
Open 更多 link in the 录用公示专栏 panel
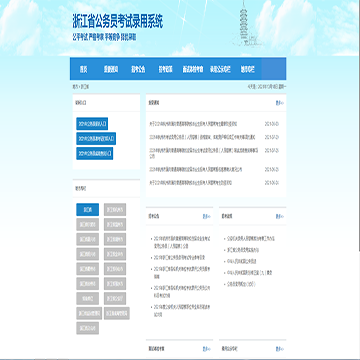coord(280,349)
